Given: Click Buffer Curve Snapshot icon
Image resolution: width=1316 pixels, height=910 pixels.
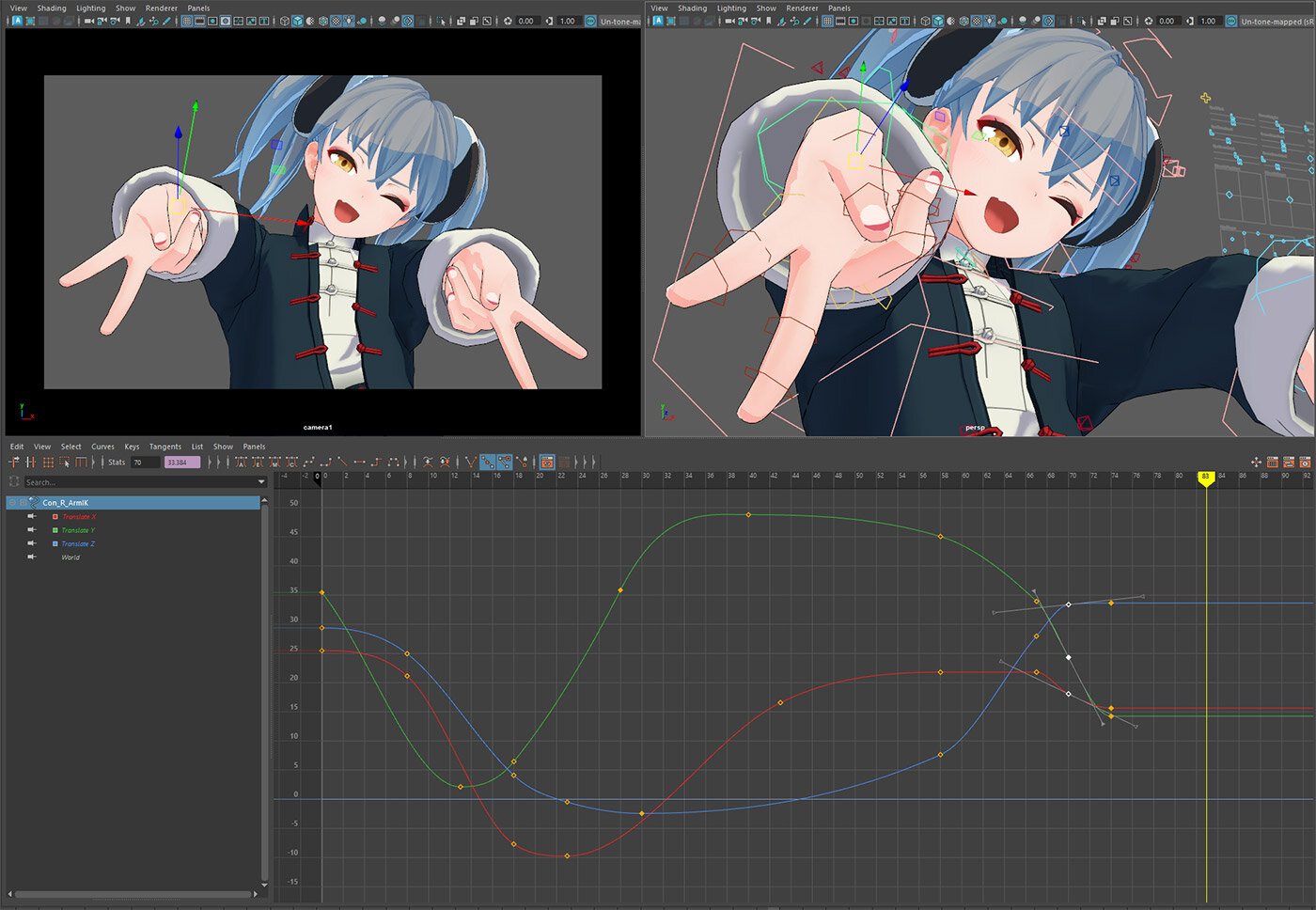Looking at the screenshot, I should [427, 462].
